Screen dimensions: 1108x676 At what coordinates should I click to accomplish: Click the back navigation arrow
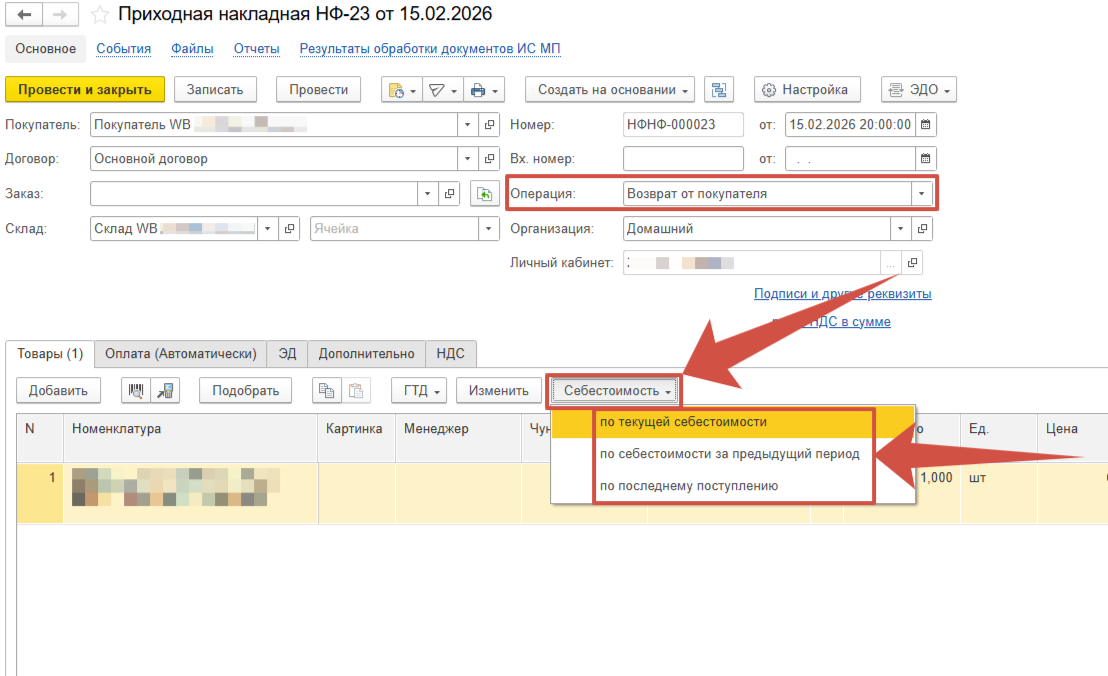(24, 15)
